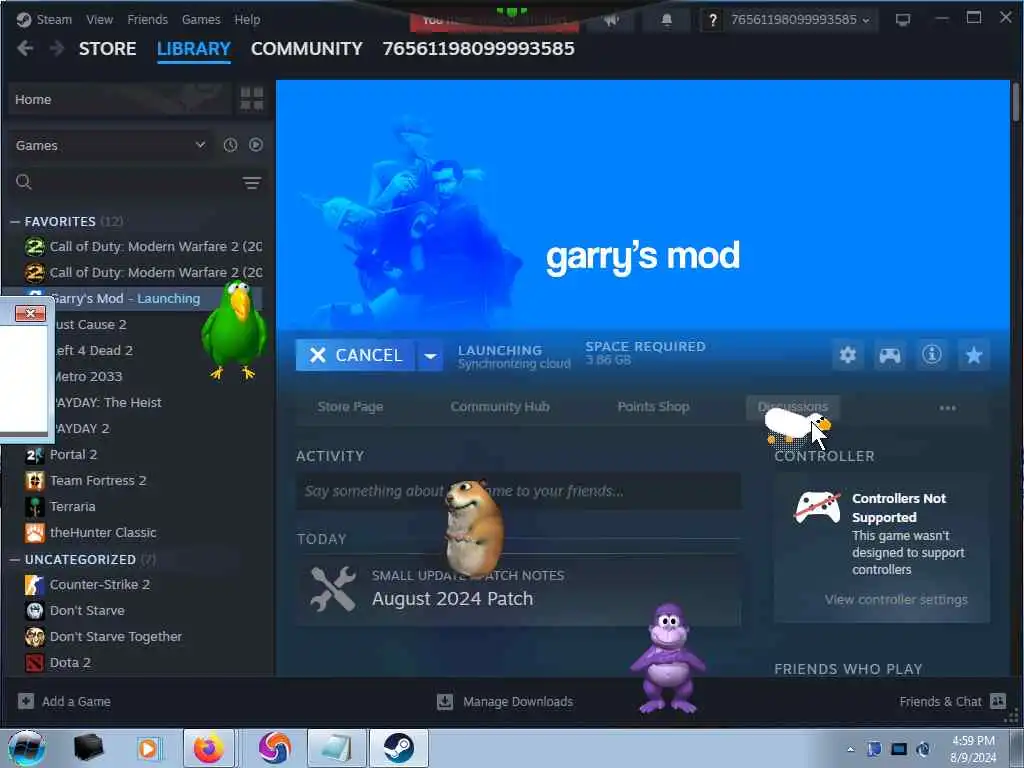Open the account name dropdown

coord(799,20)
